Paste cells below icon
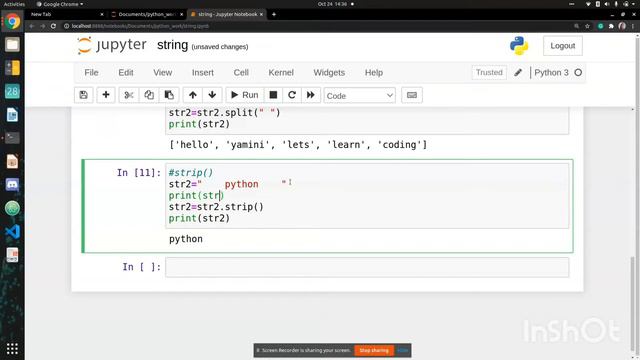 169,95
